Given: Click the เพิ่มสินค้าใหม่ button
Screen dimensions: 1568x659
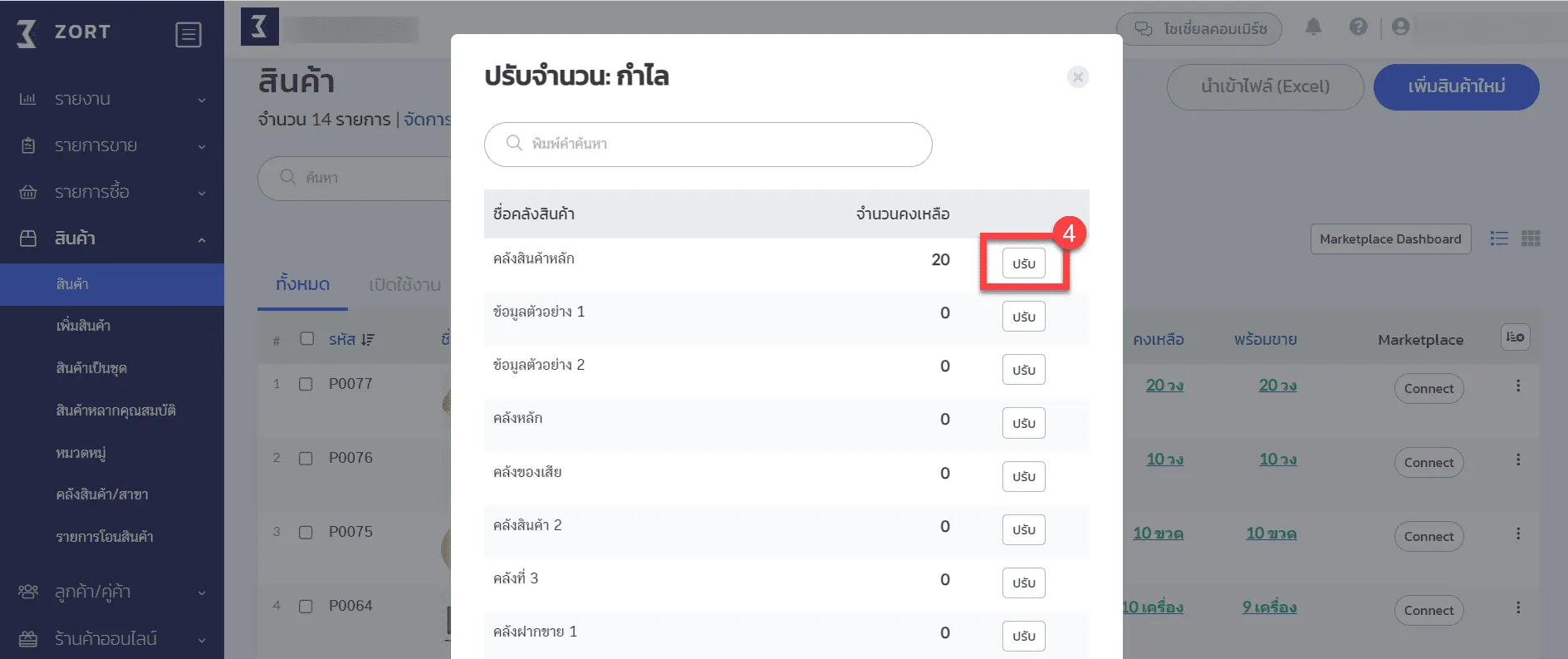Looking at the screenshot, I should click(x=1456, y=87).
